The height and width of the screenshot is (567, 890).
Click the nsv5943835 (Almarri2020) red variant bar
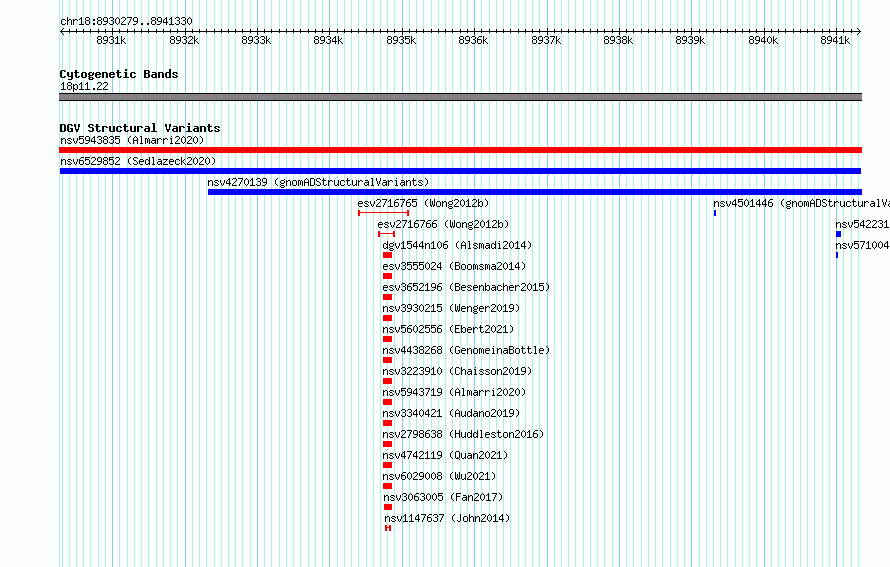pos(460,150)
